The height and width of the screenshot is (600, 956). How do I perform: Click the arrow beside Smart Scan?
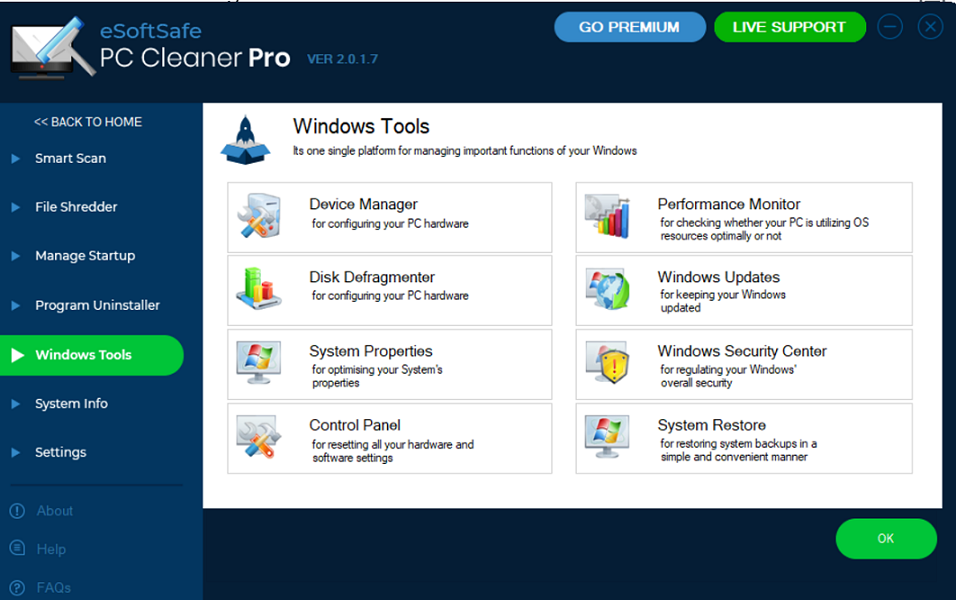[x=16, y=159]
